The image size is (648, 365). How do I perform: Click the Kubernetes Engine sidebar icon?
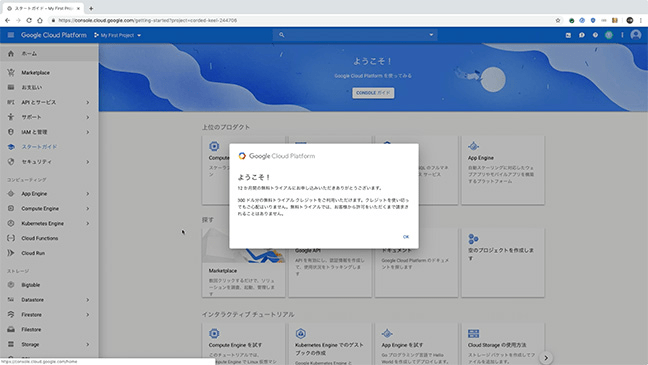click(11, 223)
